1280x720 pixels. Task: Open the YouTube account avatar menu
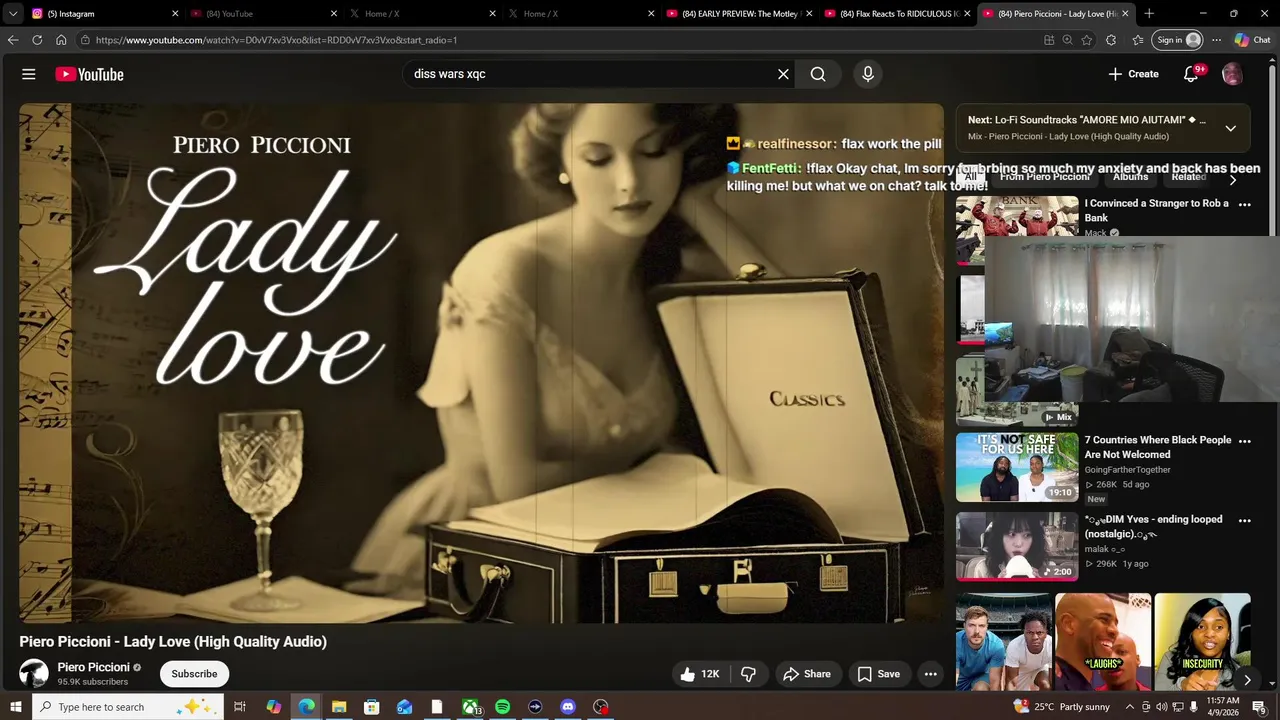tap(1232, 74)
